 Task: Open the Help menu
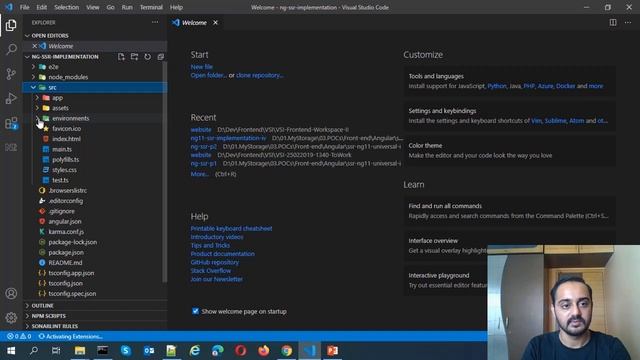176,7
